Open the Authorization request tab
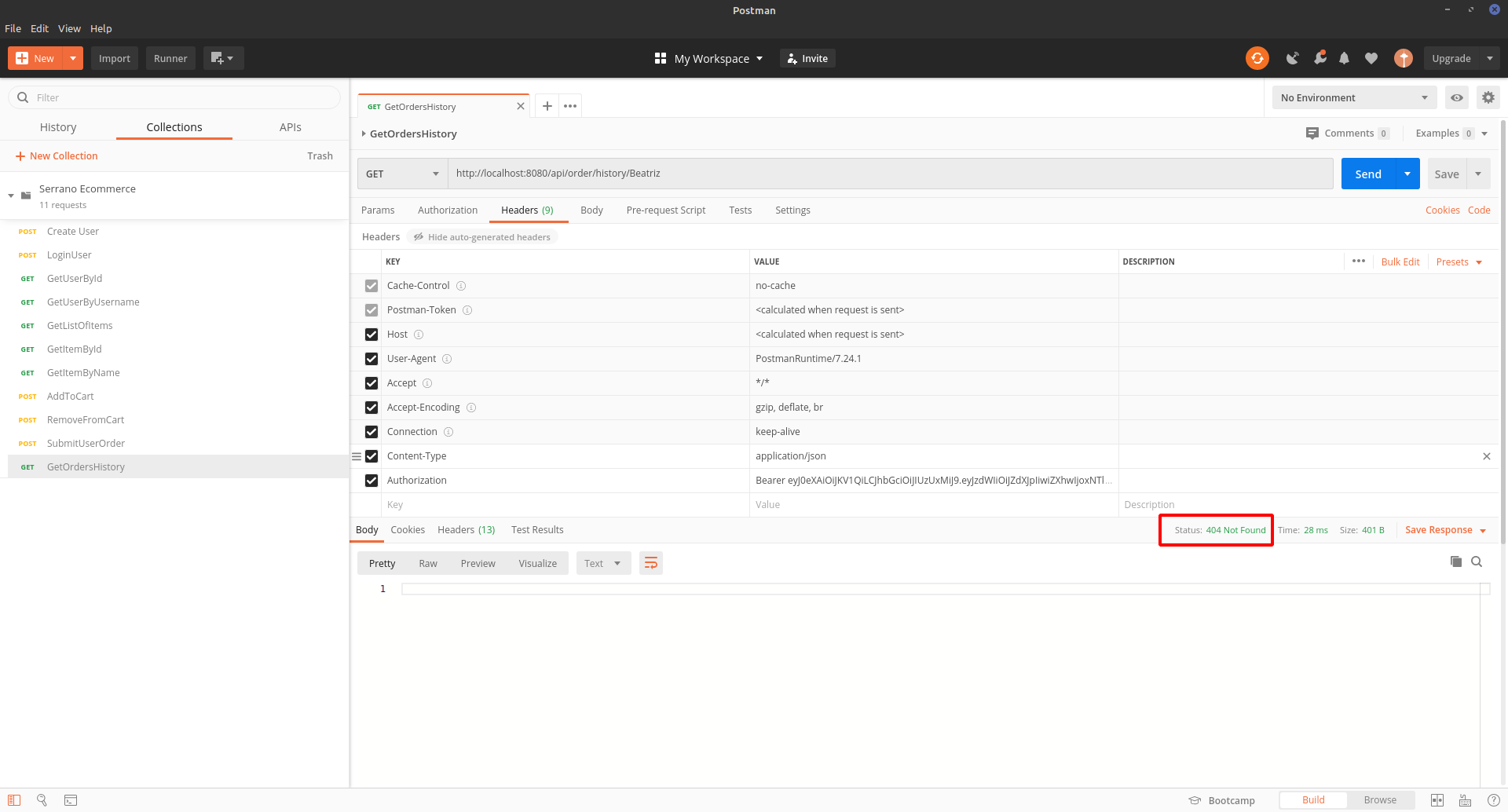Image resolution: width=1508 pixels, height=812 pixels. [448, 210]
